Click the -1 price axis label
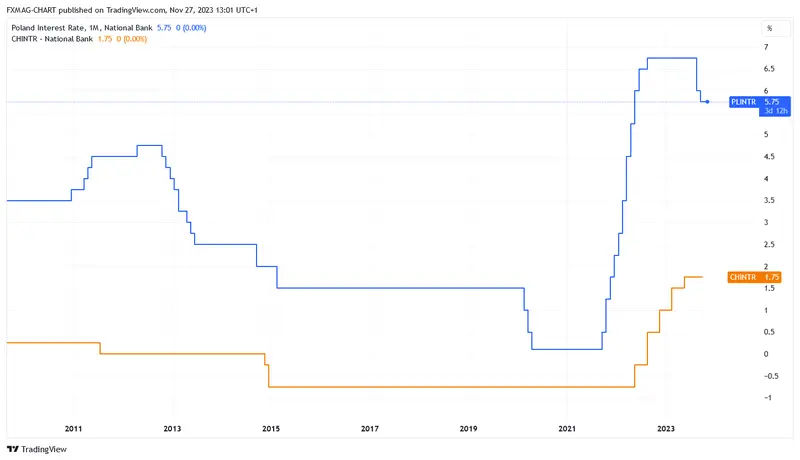Viewport: 800px width, 460px height. coord(768,398)
